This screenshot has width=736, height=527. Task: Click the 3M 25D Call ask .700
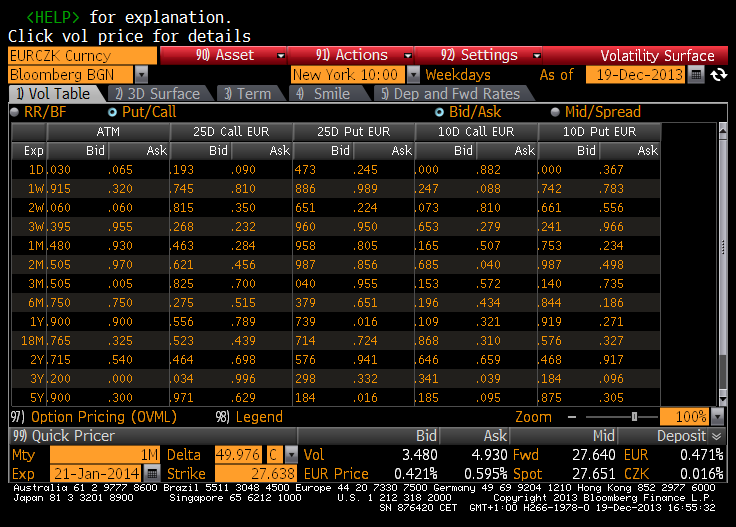[x=243, y=284]
